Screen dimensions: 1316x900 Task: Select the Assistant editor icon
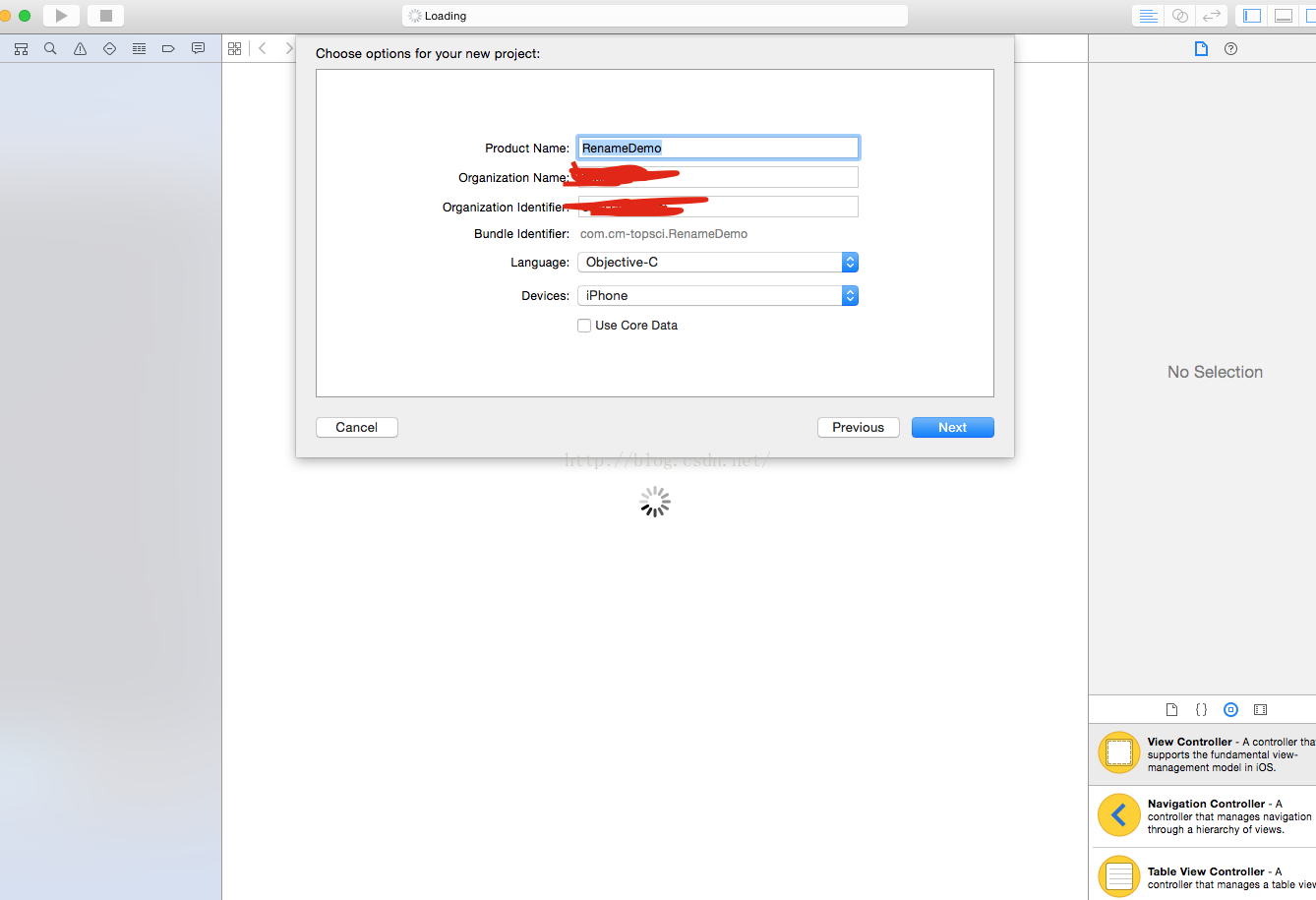point(1180,16)
